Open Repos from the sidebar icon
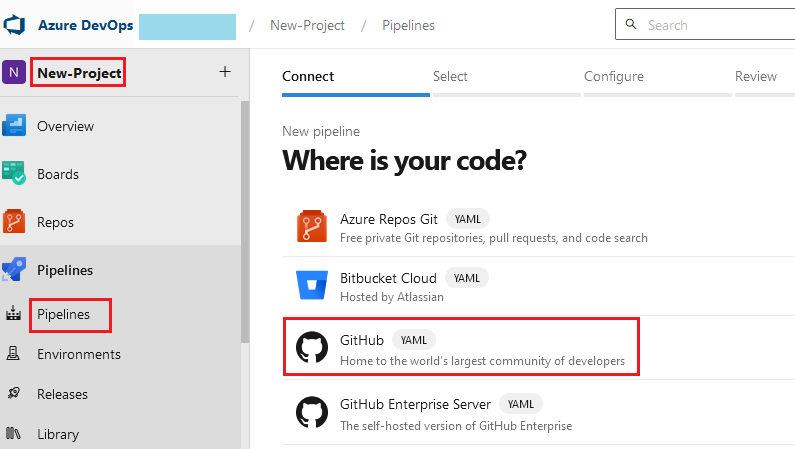795x449 pixels. 15,222
